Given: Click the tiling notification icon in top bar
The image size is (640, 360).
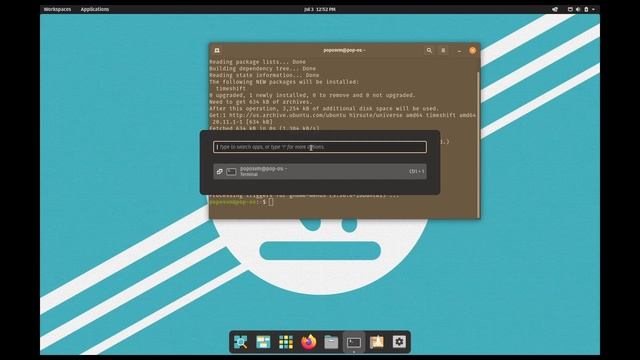Looking at the screenshot, I should click(555, 9).
